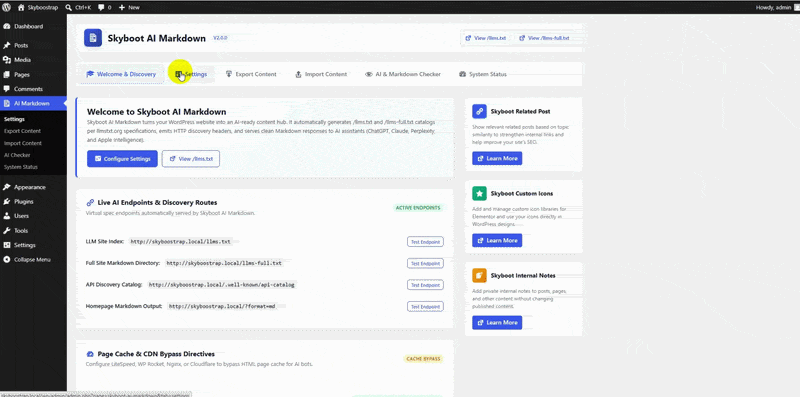Click the Skyboot Custom Icons star icon

click(x=479, y=193)
